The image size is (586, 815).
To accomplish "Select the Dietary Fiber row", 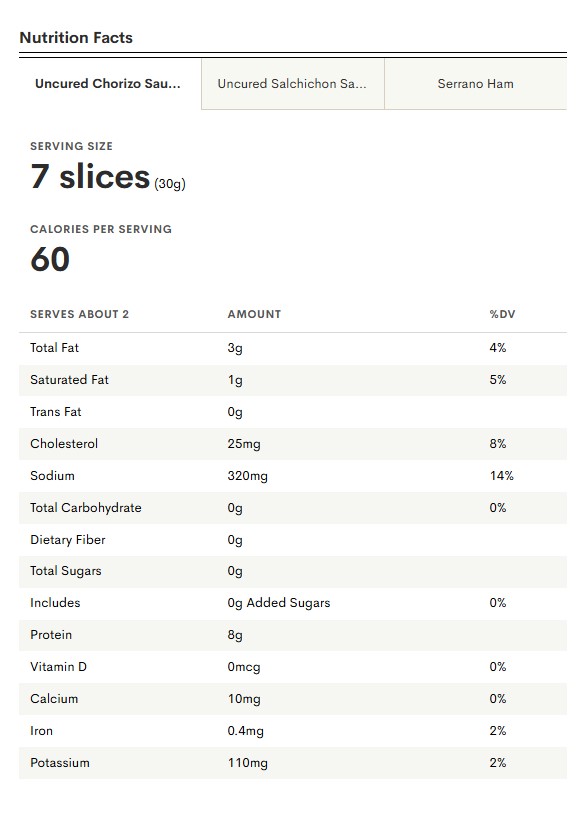I will point(293,540).
